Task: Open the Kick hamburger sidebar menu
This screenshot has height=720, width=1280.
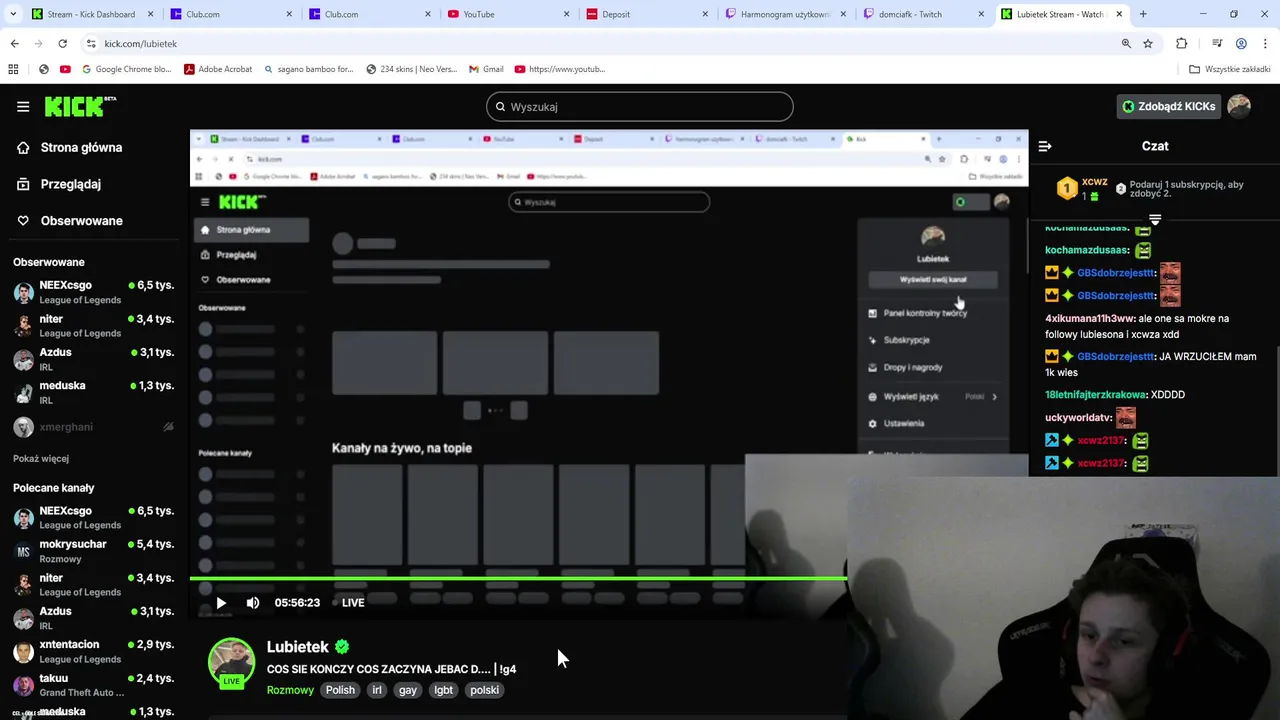Action: click(x=23, y=106)
